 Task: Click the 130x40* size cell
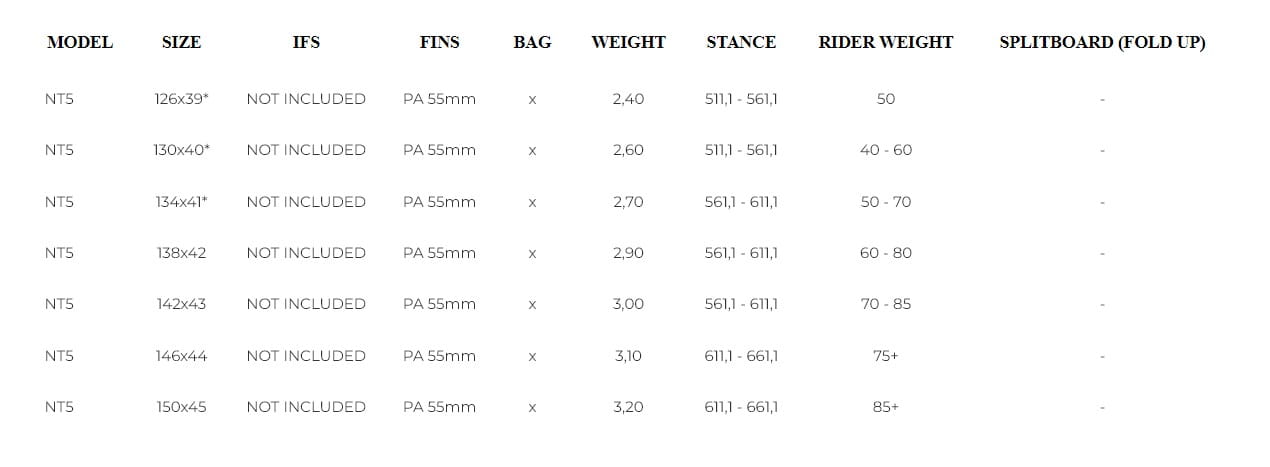tap(181, 150)
